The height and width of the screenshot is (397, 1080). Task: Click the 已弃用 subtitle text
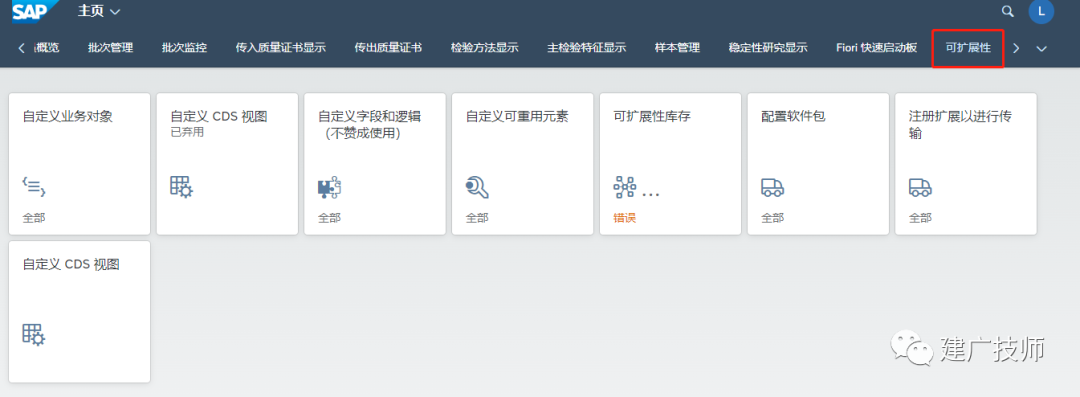coord(187,132)
